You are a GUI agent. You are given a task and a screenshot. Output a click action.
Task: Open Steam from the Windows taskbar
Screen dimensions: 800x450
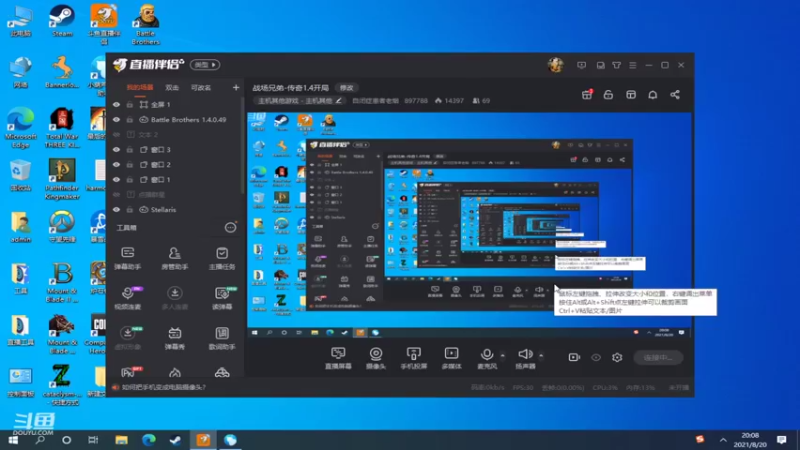point(176,440)
